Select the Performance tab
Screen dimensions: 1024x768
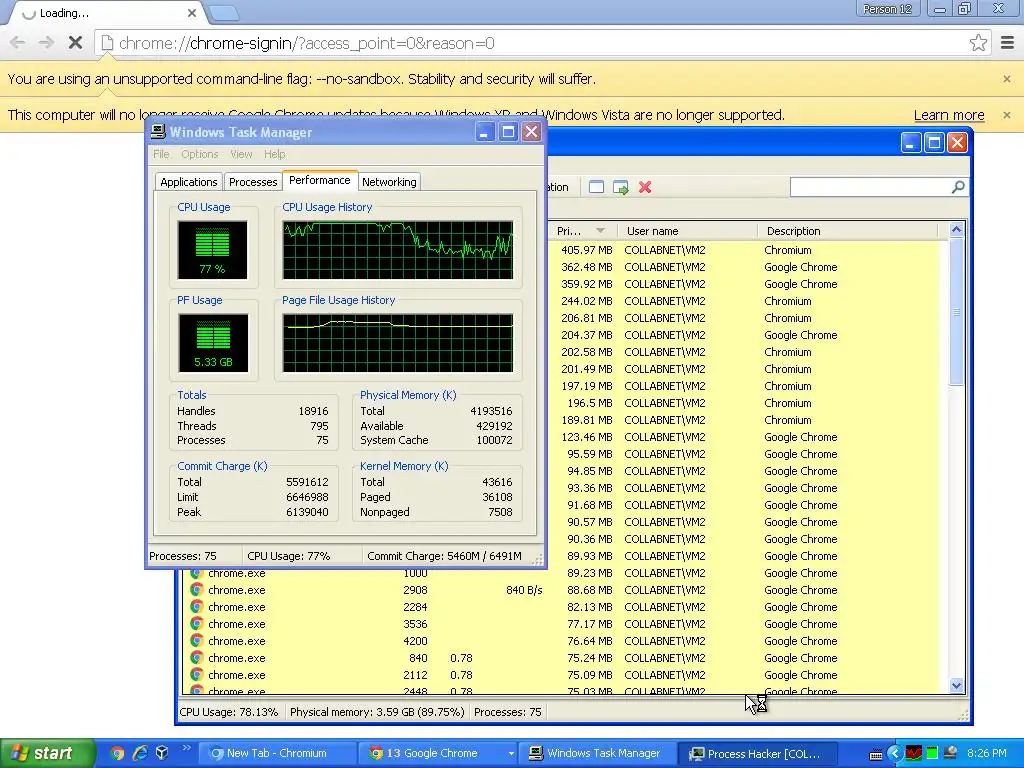click(x=319, y=180)
